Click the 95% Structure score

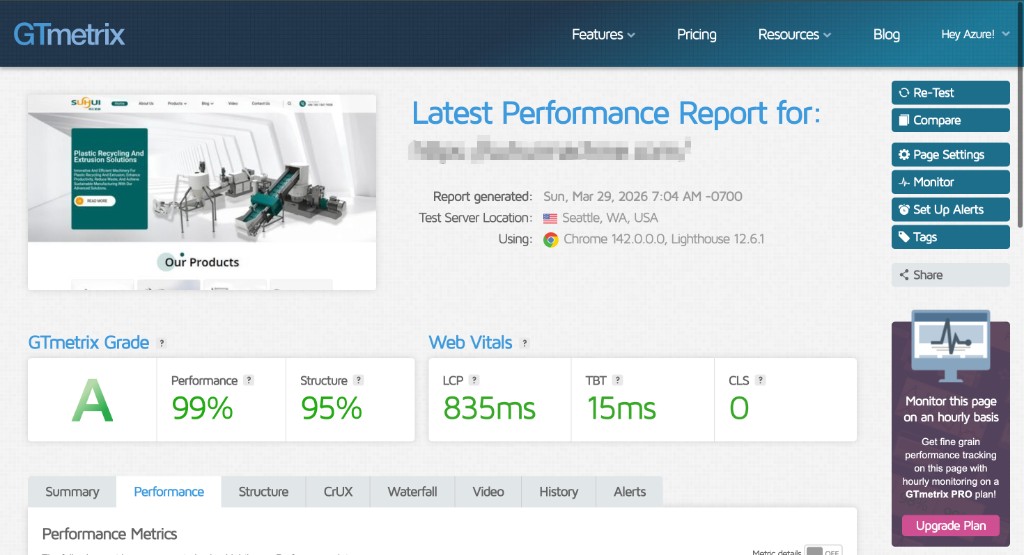point(331,409)
